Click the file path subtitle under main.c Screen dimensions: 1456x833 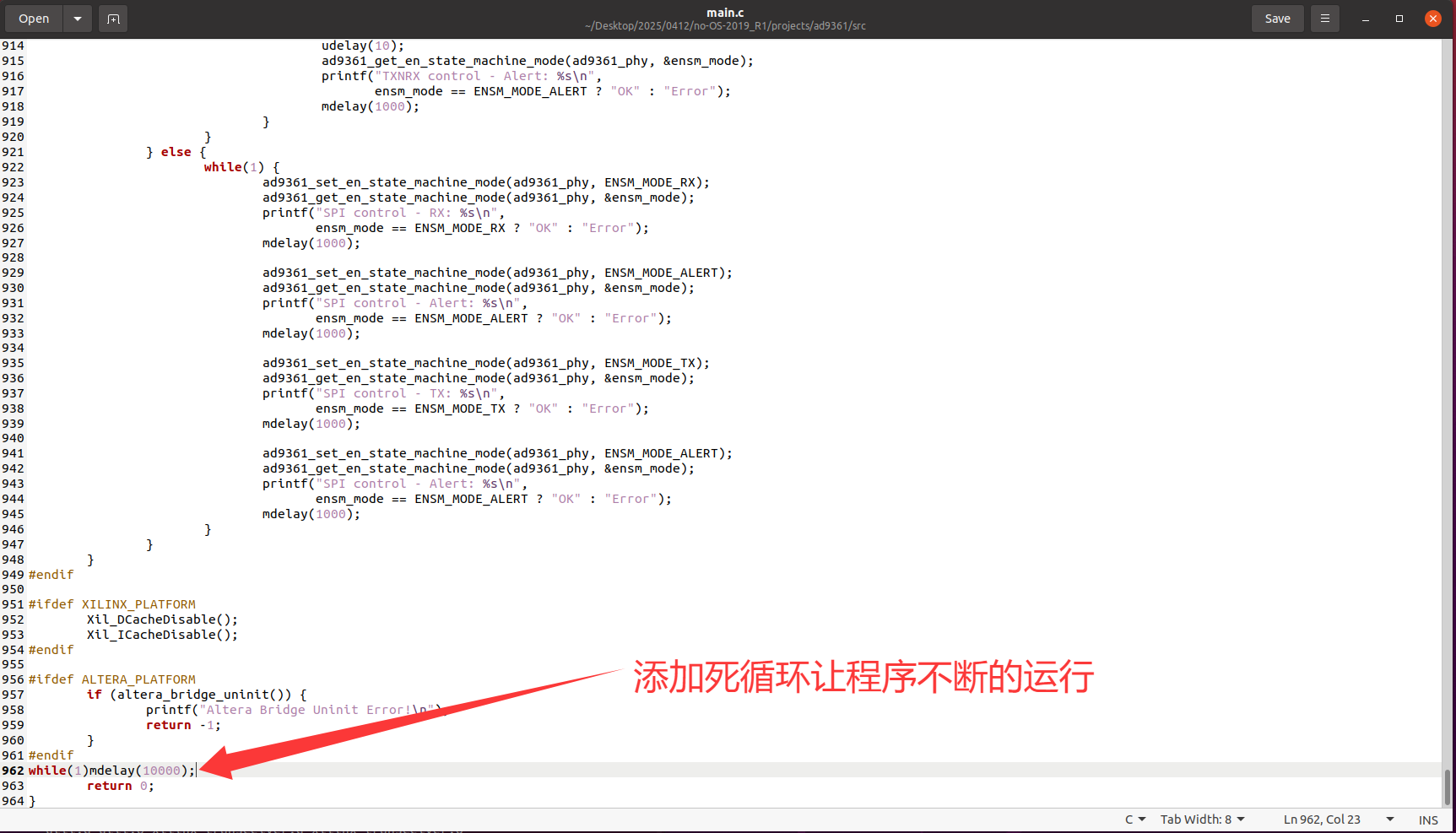725,26
